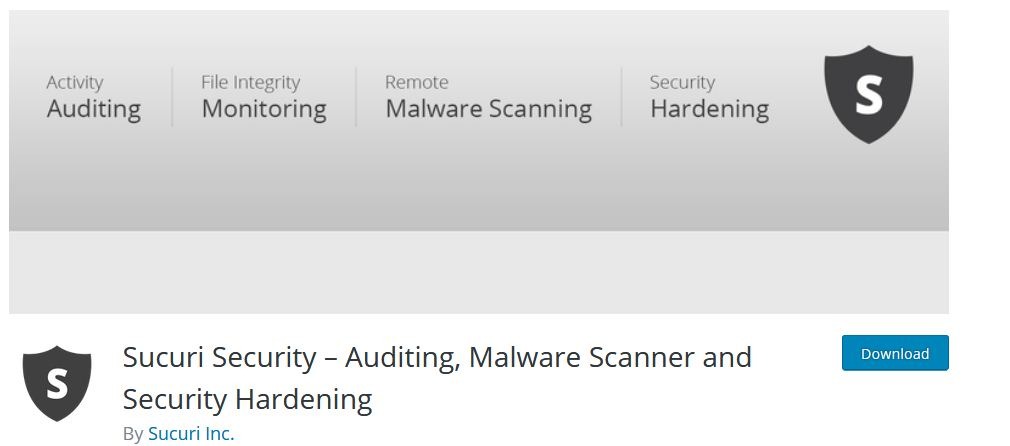Click the small File Integrity label in banner
This screenshot has height=446, width=1010.
tap(251, 82)
